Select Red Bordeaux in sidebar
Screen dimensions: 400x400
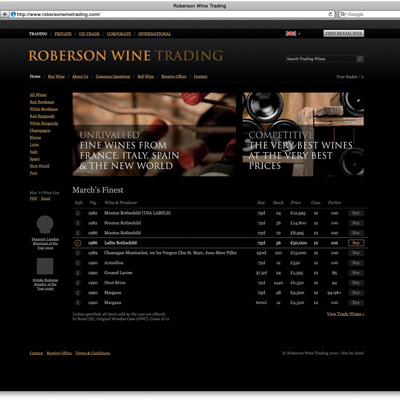click(42, 102)
